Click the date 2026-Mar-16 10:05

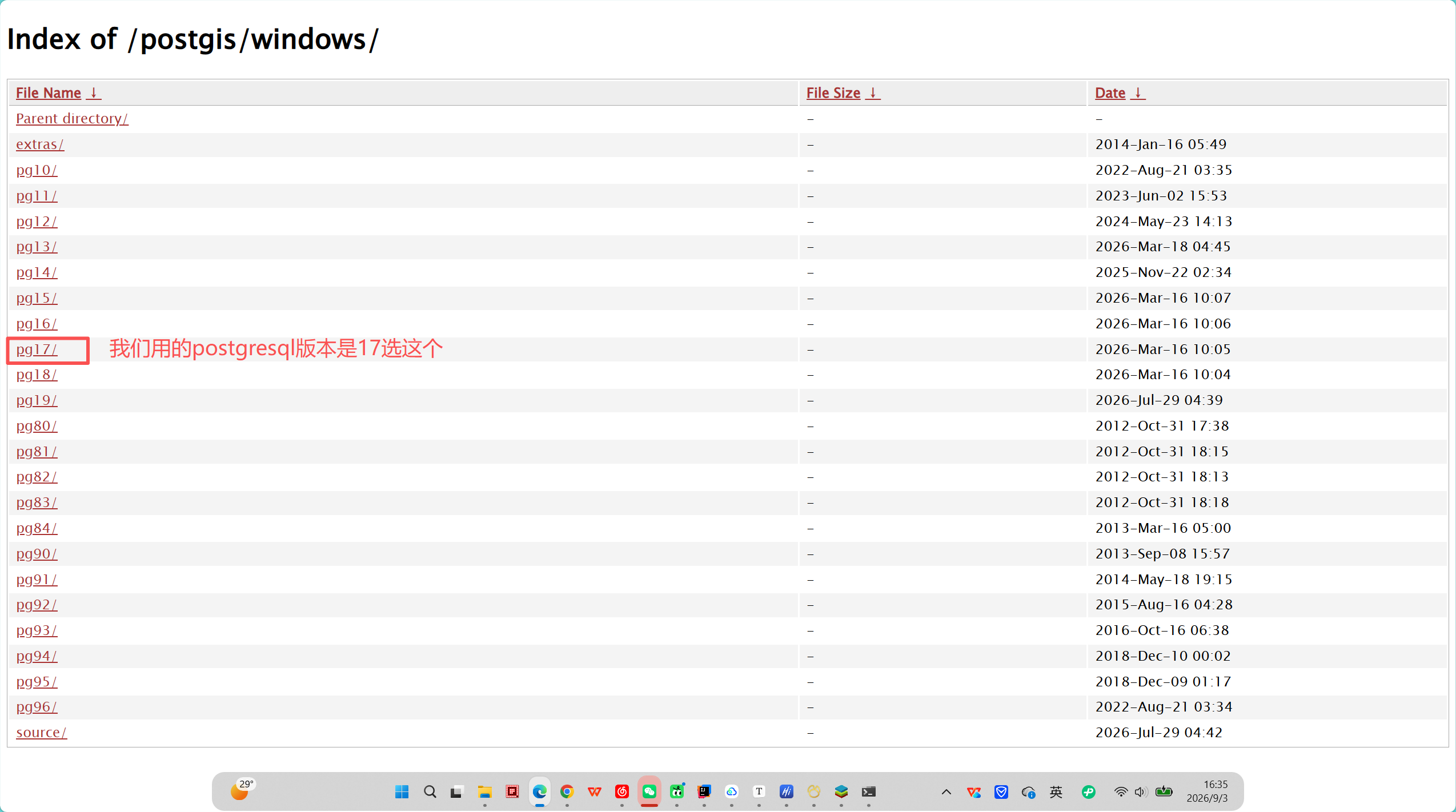pyautogui.click(x=1163, y=349)
